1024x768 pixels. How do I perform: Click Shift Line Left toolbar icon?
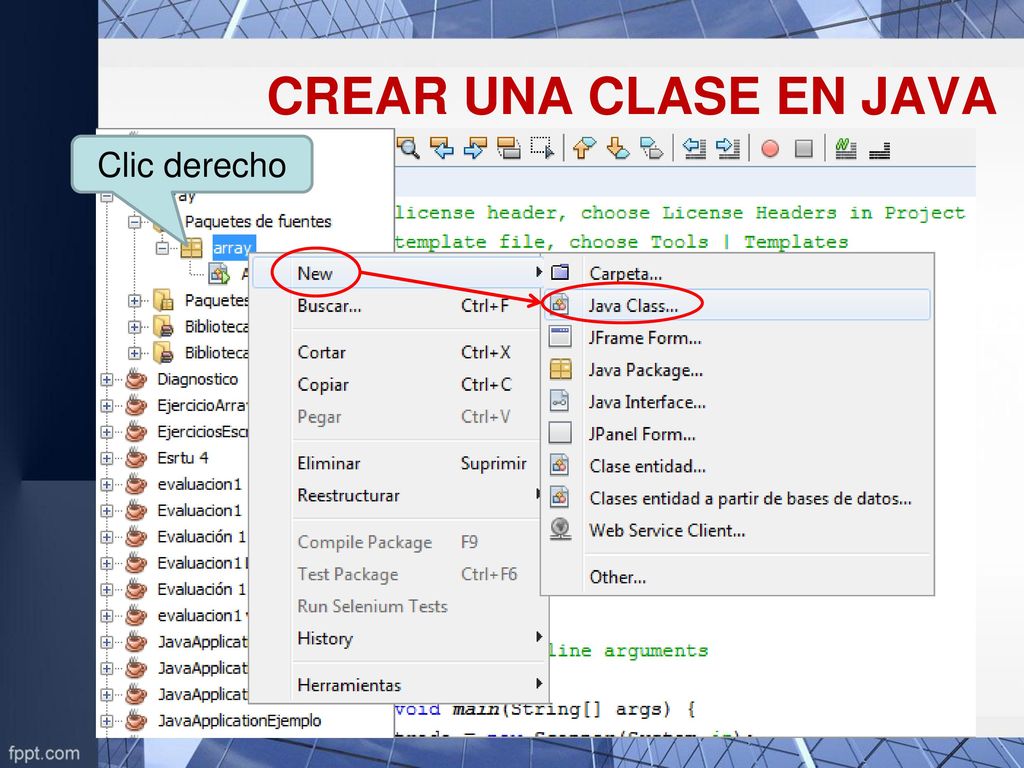click(x=694, y=148)
